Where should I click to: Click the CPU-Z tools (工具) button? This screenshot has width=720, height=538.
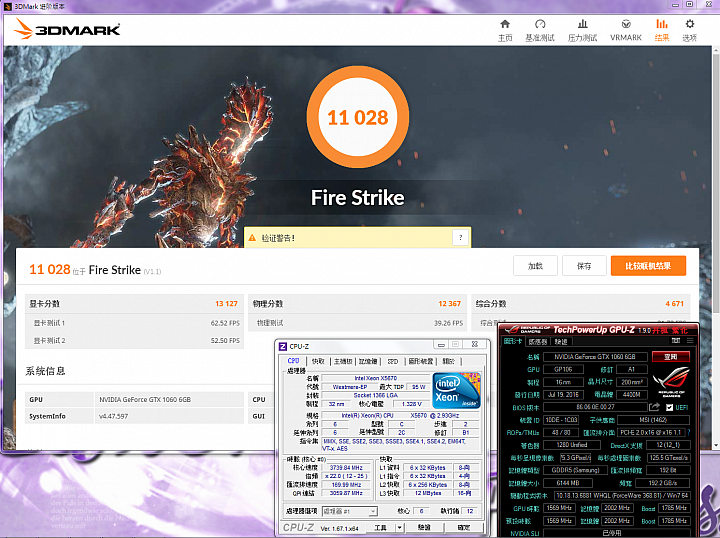(381, 527)
